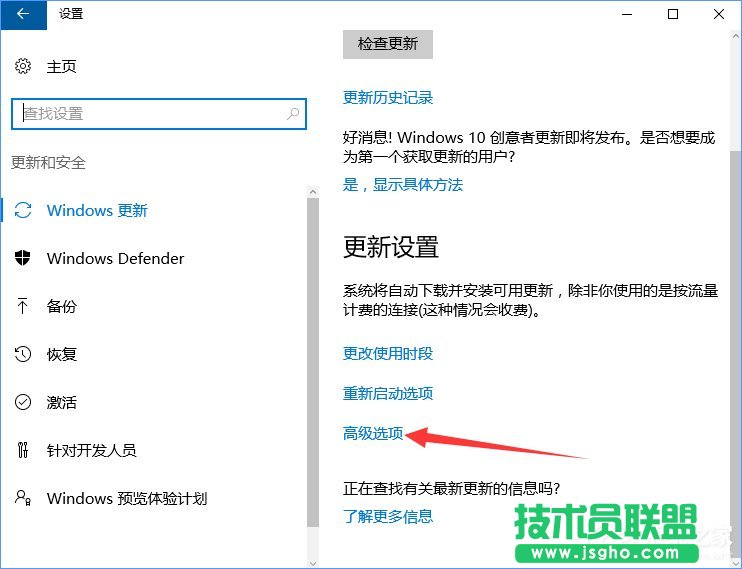Screen dimensions: 742x569
Task: Click the developer tools icon
Action: 23,450
